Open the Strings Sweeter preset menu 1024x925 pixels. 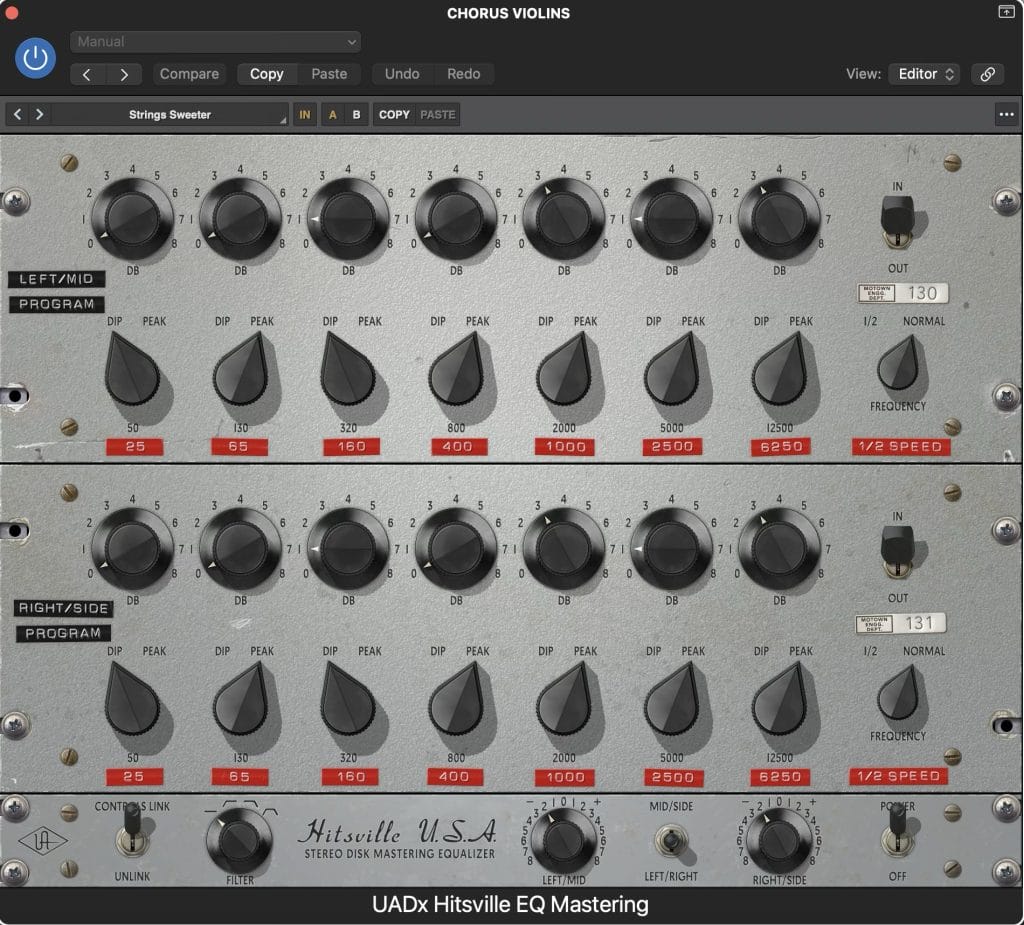click(170, 114)
